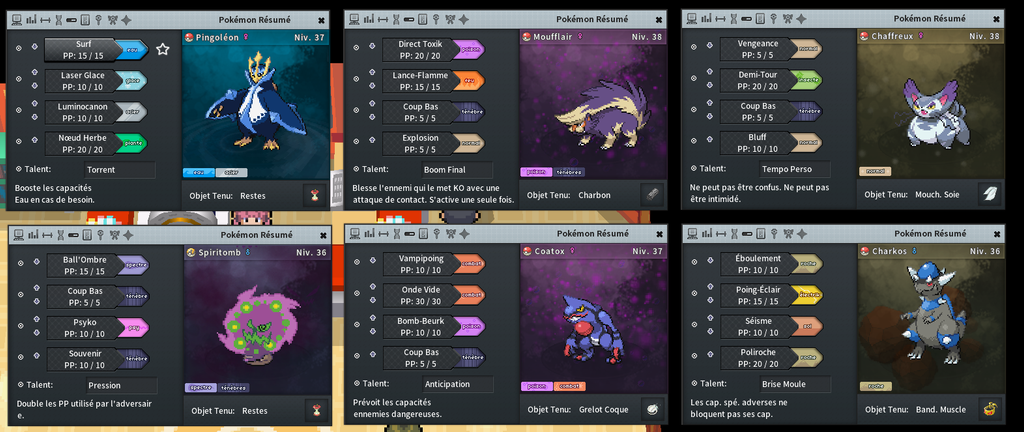Click the Tempo Perso talent field
Image resolution: width=1024 pixels, height=432 pixels.
(x=795, y=169)
